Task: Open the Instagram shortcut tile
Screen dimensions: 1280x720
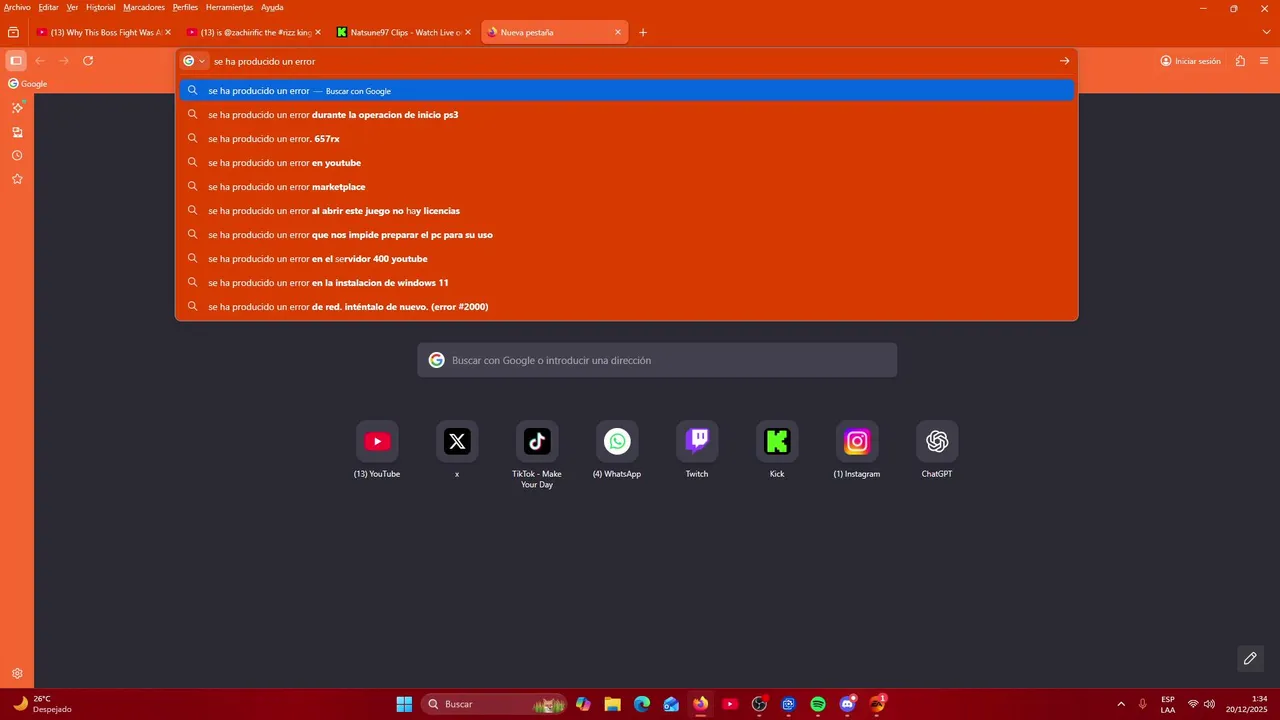Action: 857,441
